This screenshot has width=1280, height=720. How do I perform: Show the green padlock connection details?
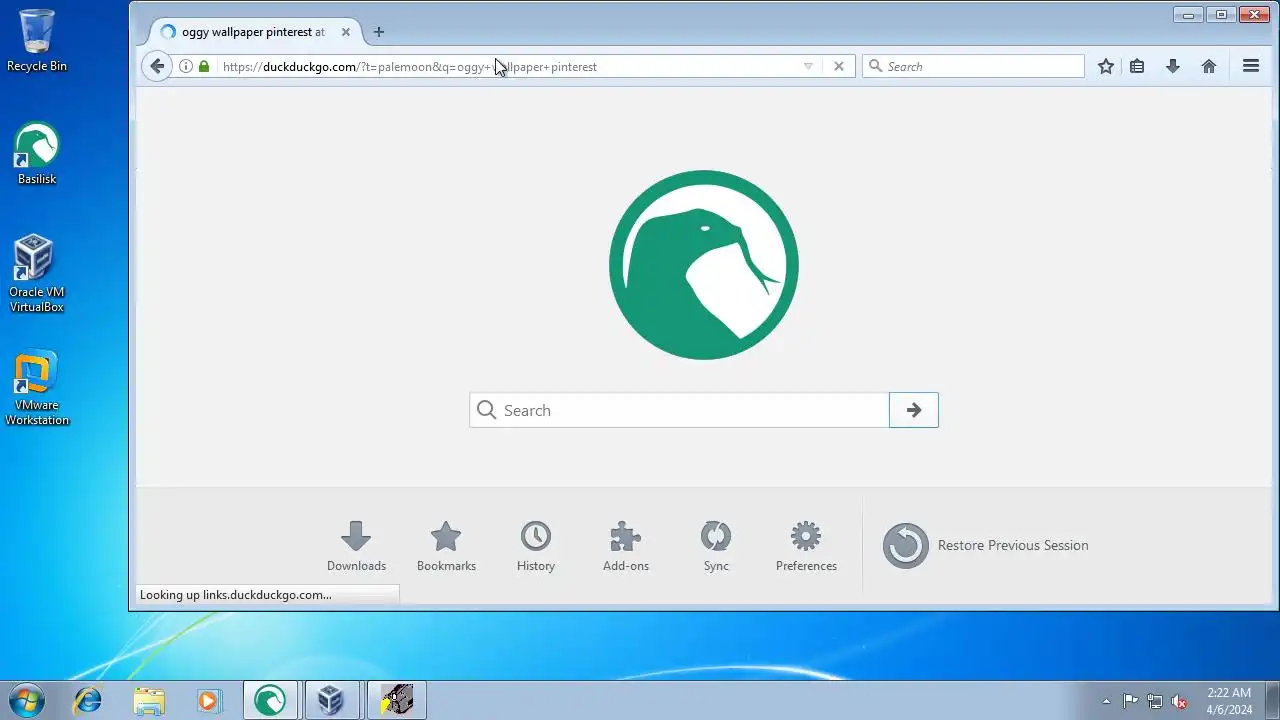point(204,66)
